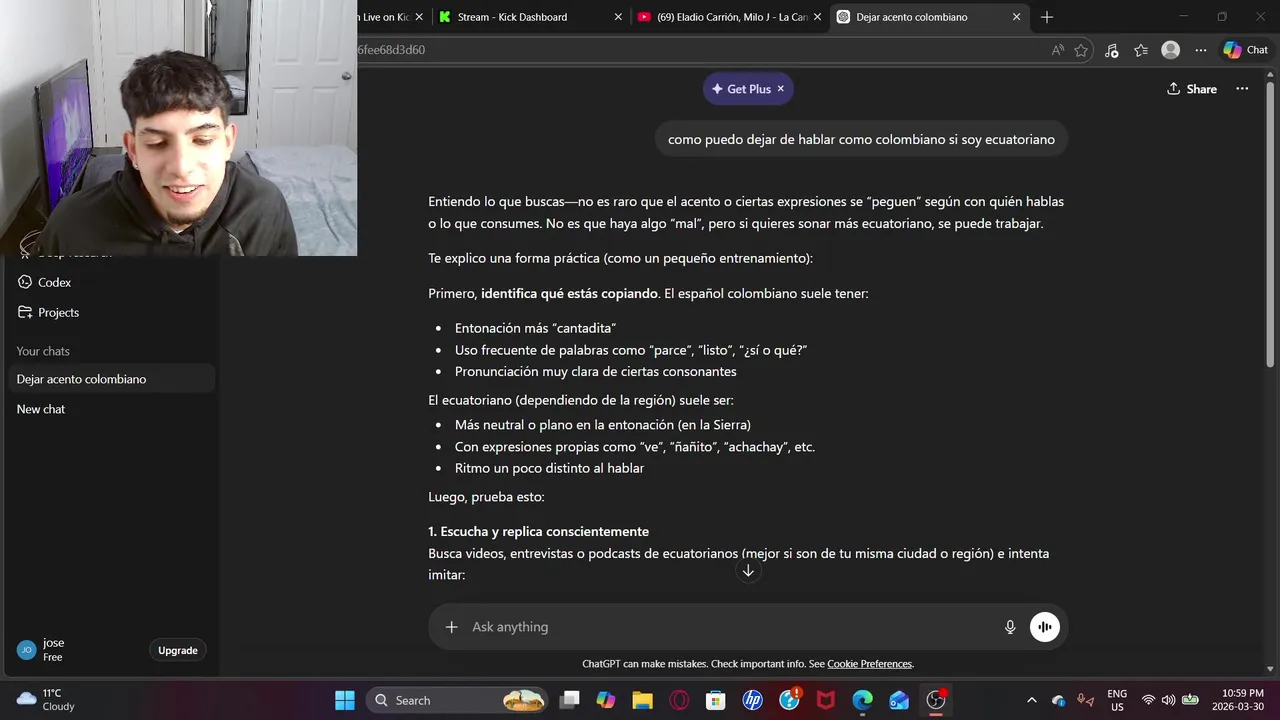Open the weather widget showing 11°C
The height and width of the screenshot is (720, 1280).
(46, 700)
